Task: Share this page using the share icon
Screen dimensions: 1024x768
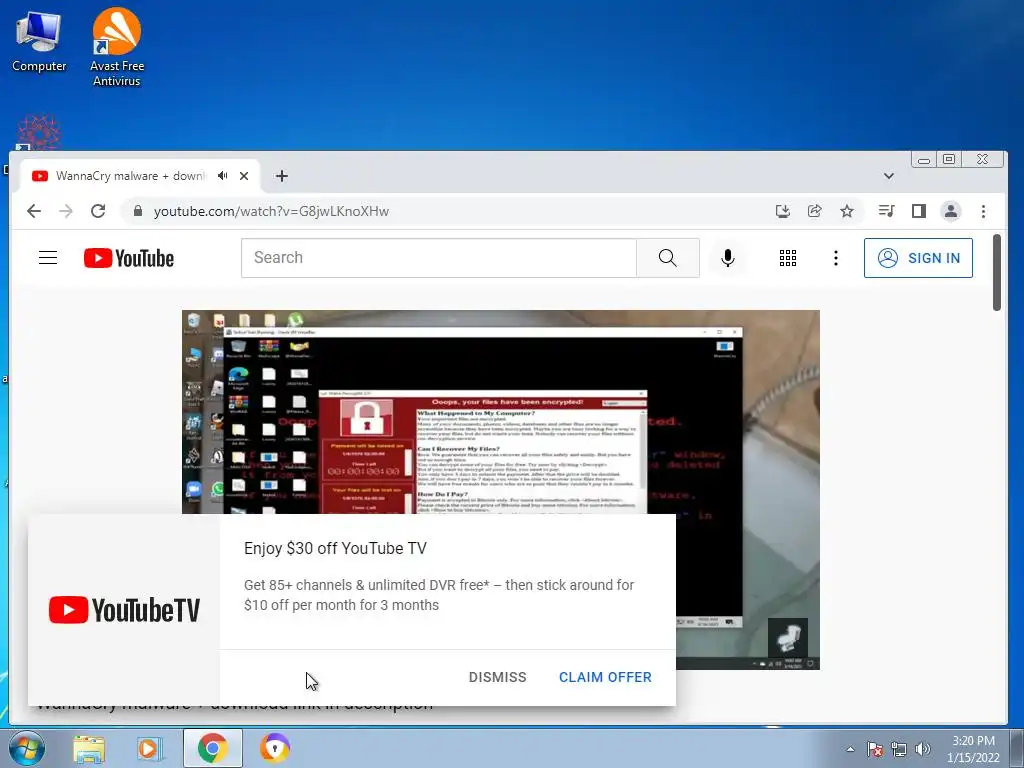Action: (x=814, y=211)
